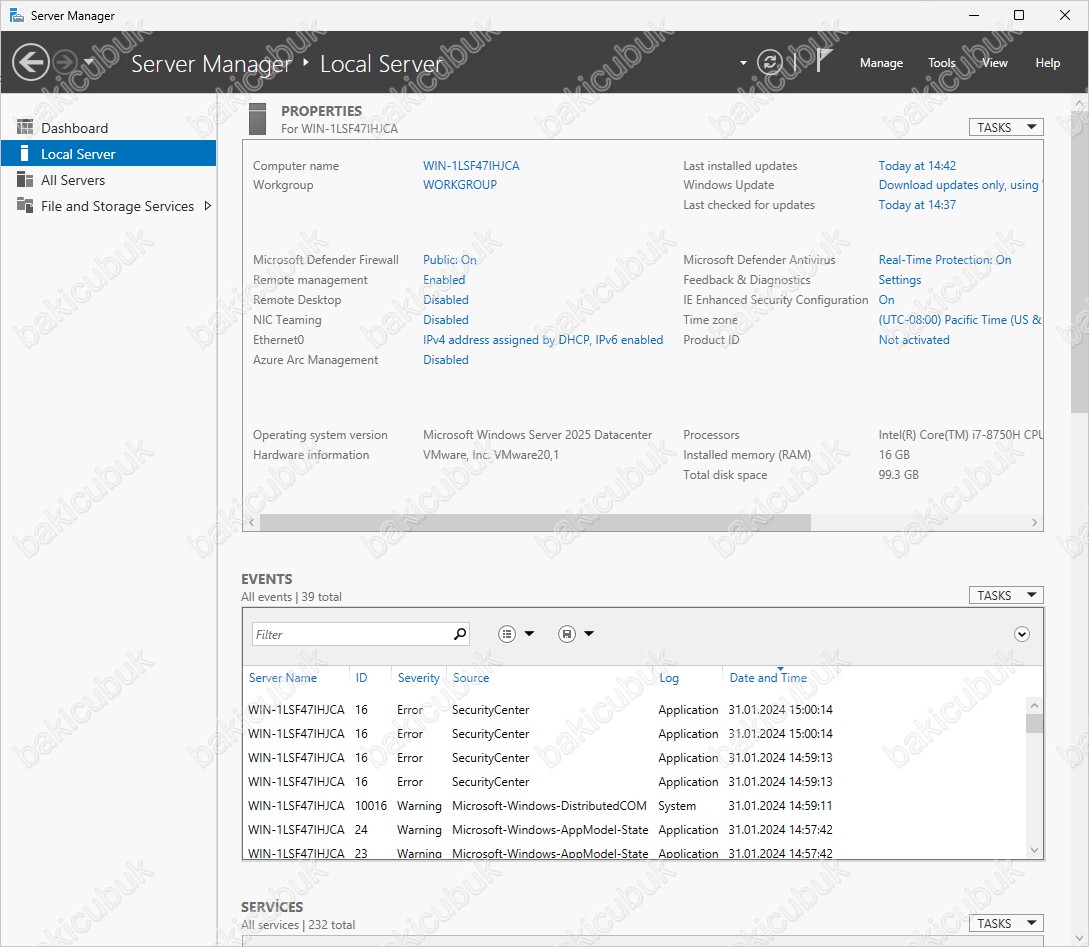
Task: Expand File and Storage Services arrow
Action: click(x=207, y=206)
